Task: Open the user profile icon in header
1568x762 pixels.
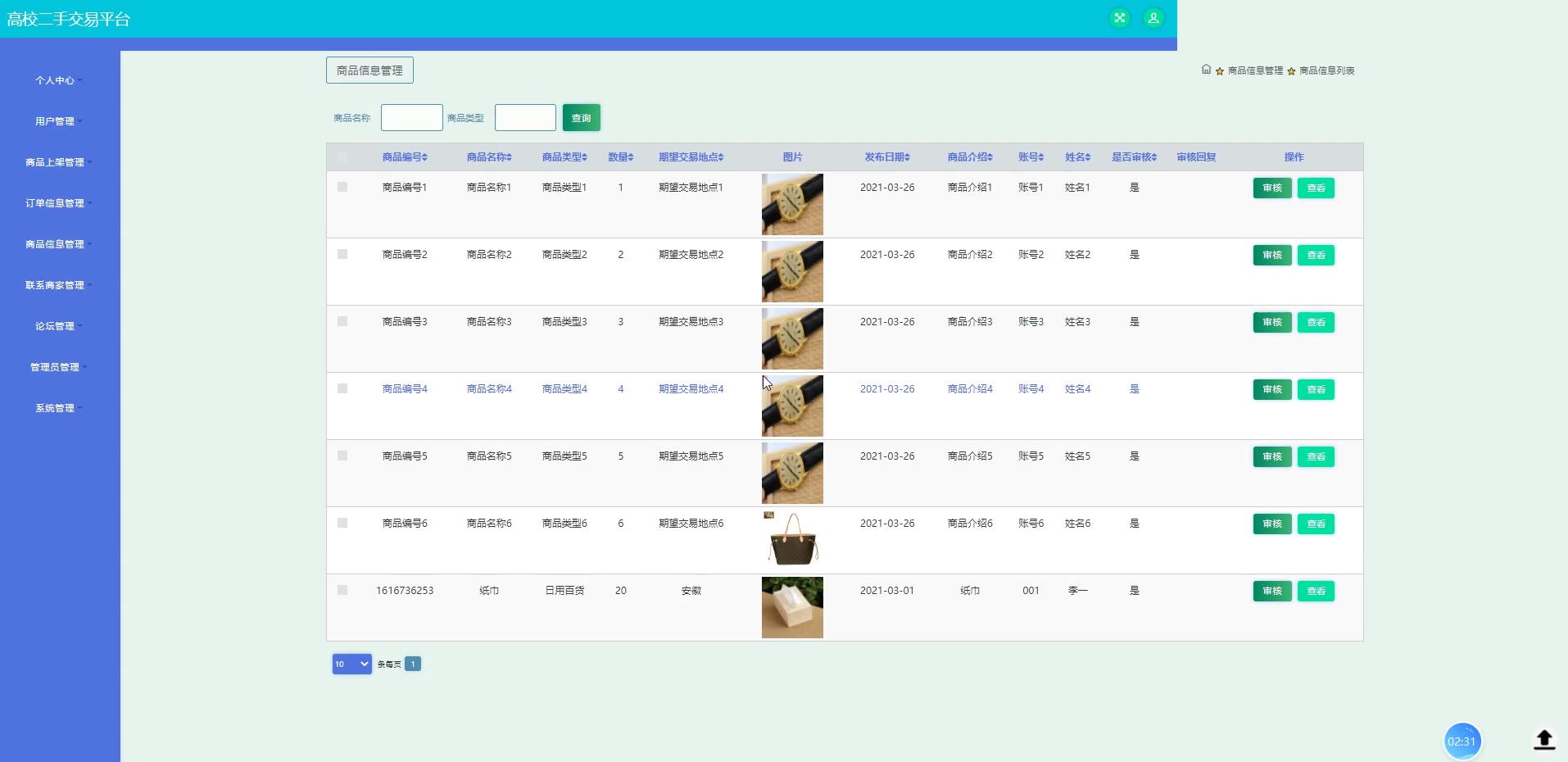Action: tap(1153, 18)
